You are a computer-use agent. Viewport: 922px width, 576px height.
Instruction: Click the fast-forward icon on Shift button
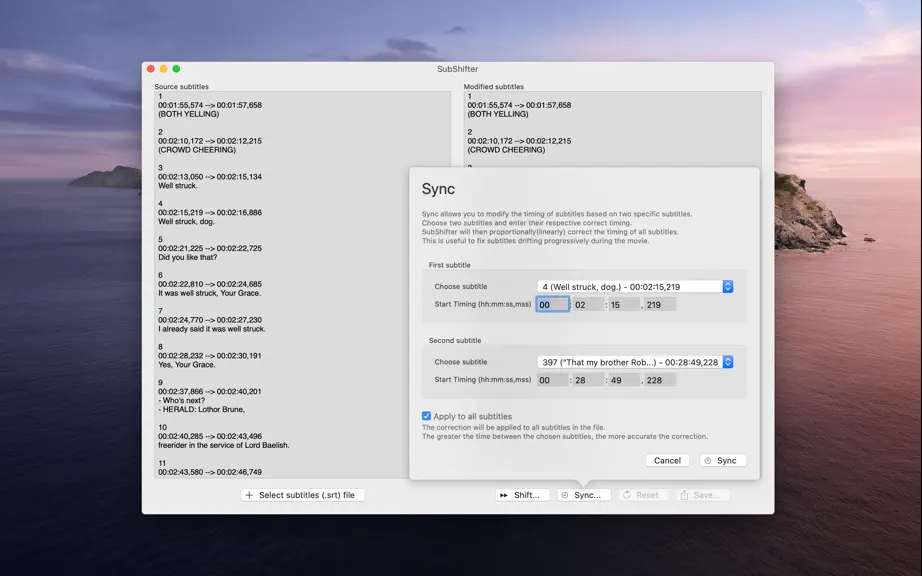[504, 495]
